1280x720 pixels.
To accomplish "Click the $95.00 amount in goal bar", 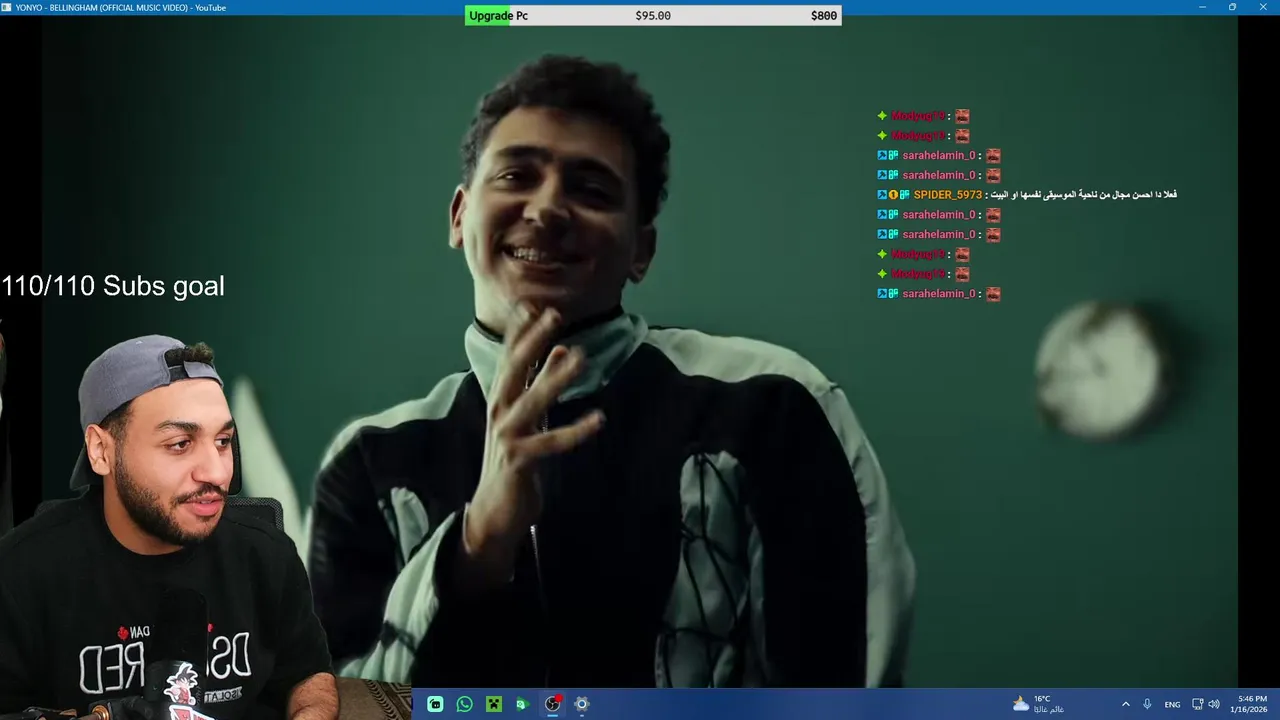I will click(x=653, y=16).
